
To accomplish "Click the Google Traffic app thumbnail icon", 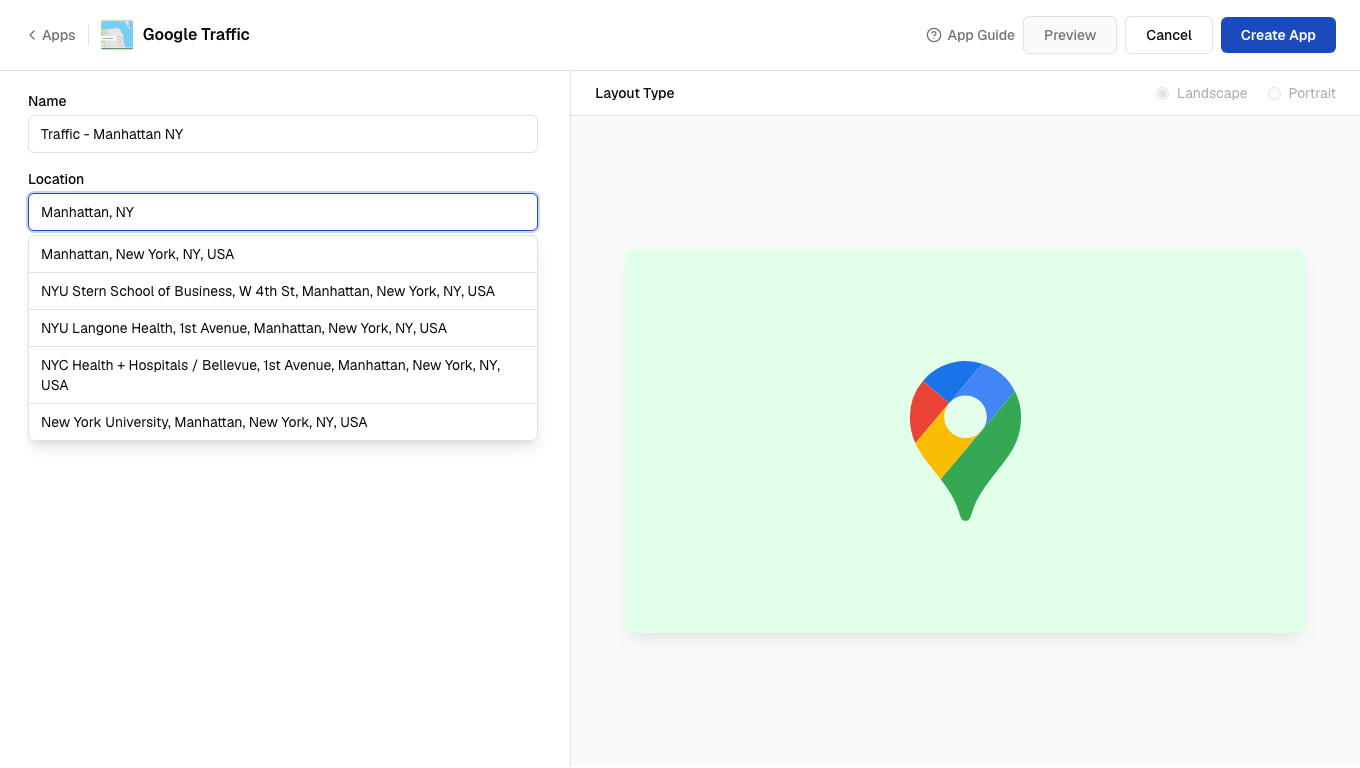I will [x=117, y=35].
